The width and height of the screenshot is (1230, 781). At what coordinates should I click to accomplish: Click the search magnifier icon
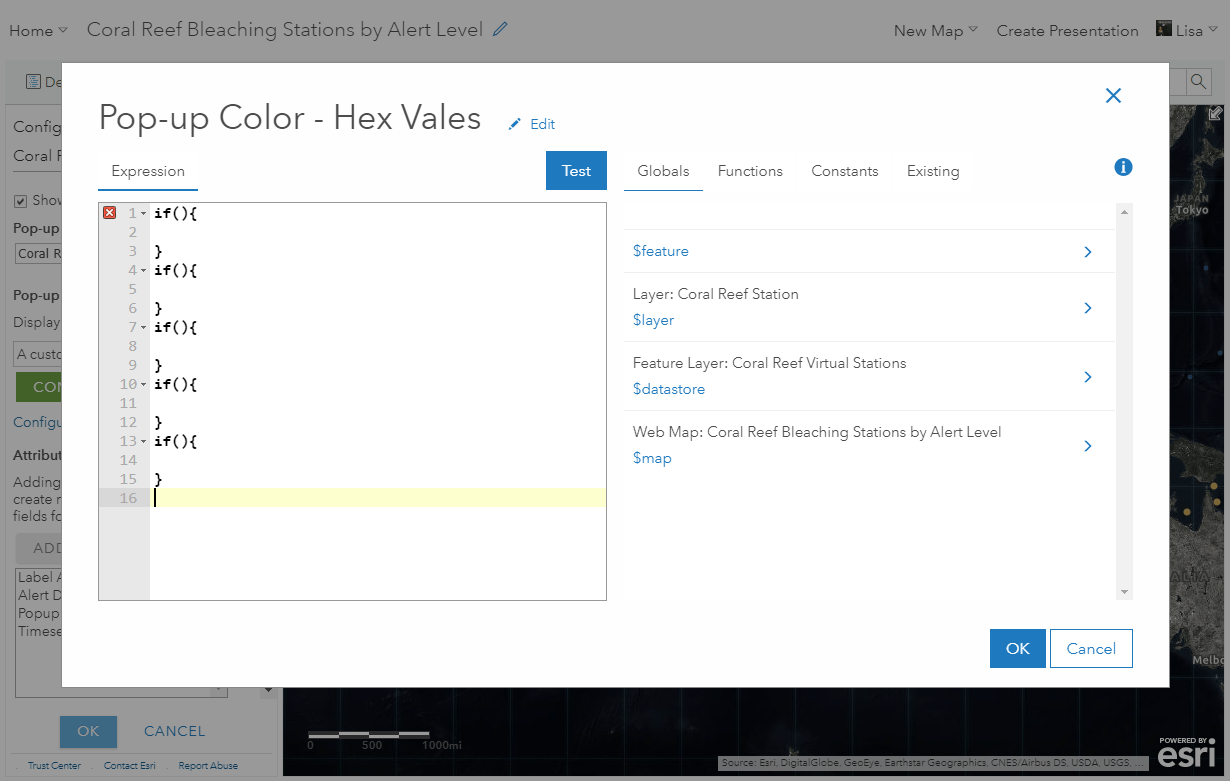(1197, 82)
